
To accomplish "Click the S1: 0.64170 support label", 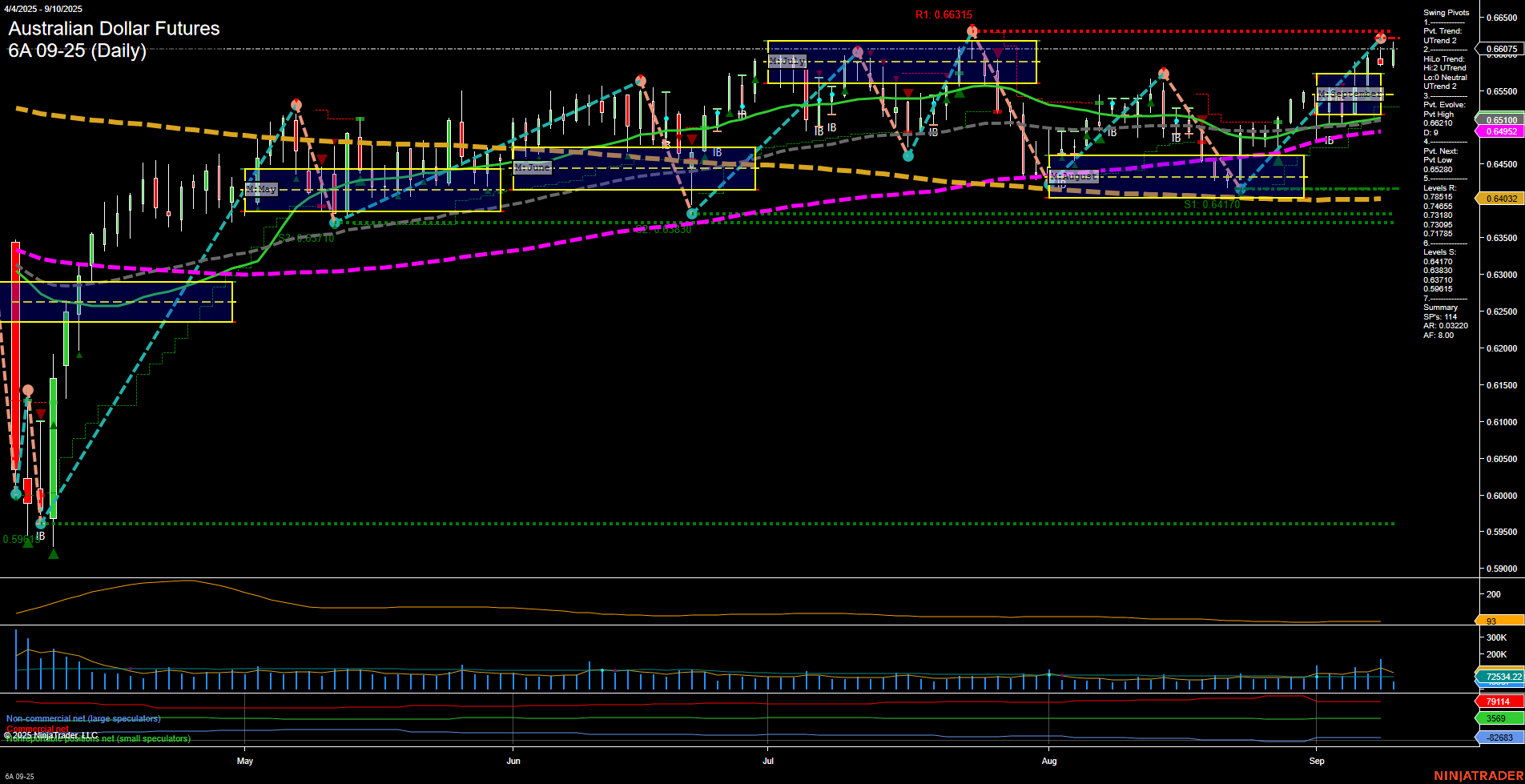I will [1212, 206].
